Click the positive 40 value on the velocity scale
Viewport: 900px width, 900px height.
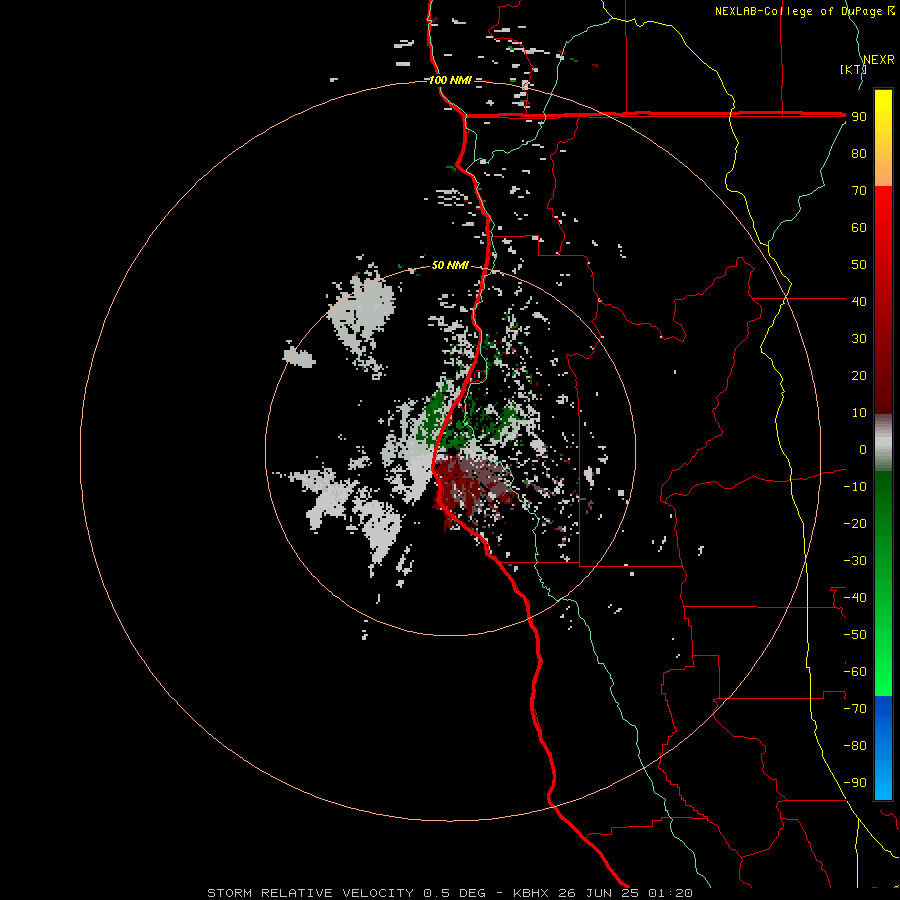point(859,301)
